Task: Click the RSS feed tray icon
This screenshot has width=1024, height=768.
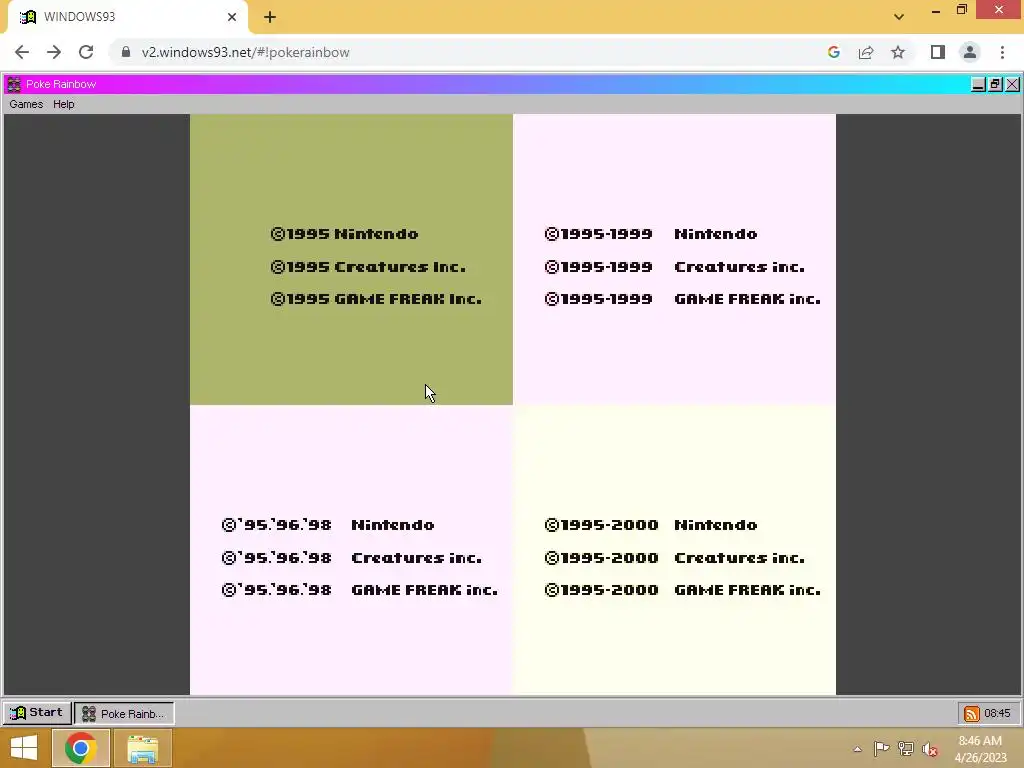Action: (971, 713)
